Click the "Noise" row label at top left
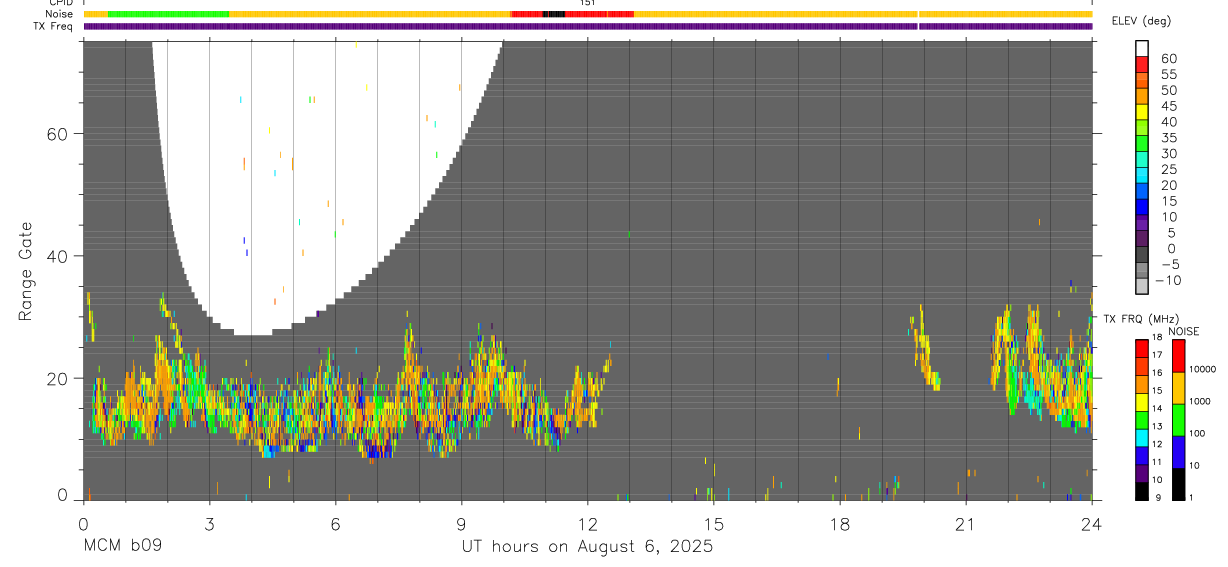This screenshot has height=567, width=1228. click(x=59, y=14)
